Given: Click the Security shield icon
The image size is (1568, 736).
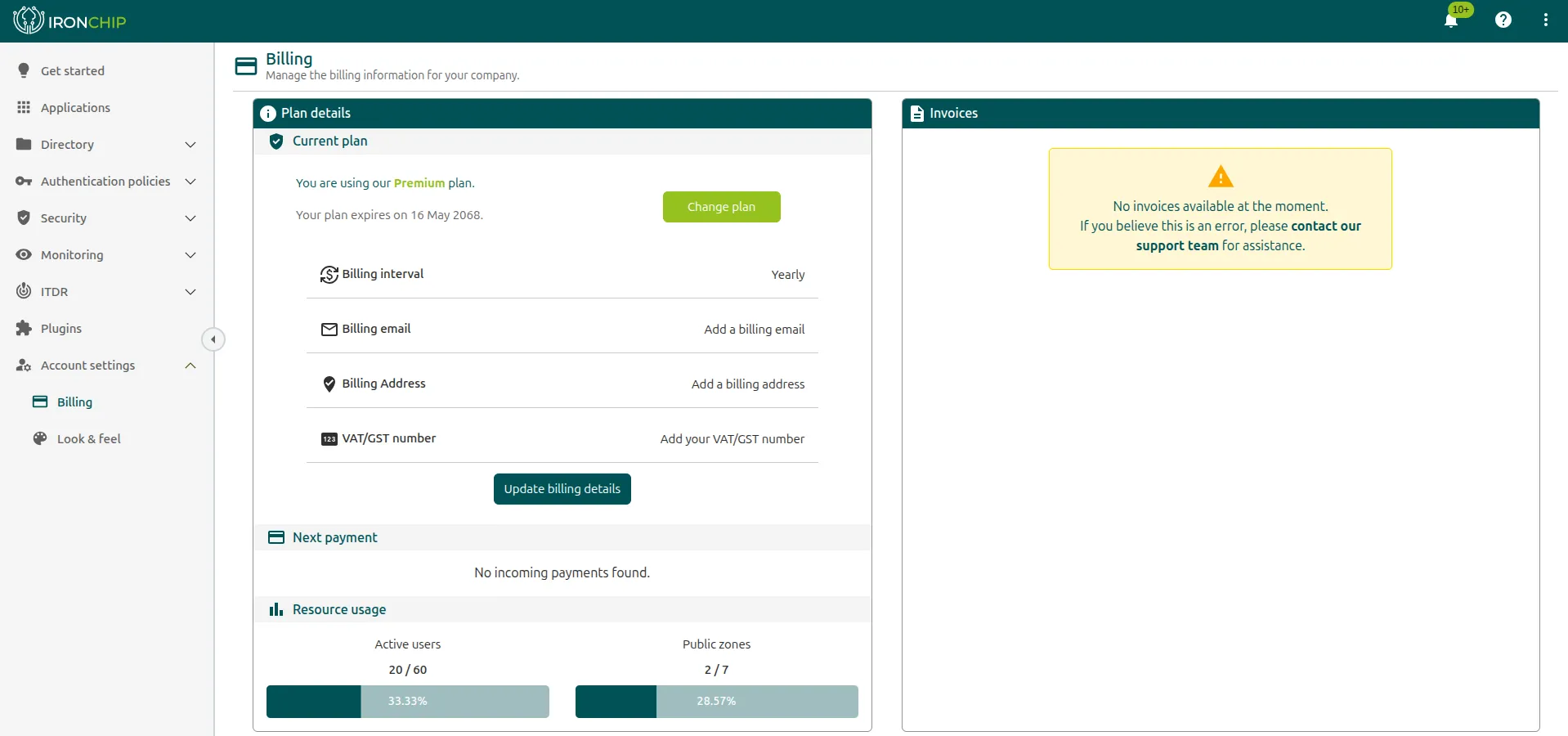Looking at the screenshot, I should point(24,218).
